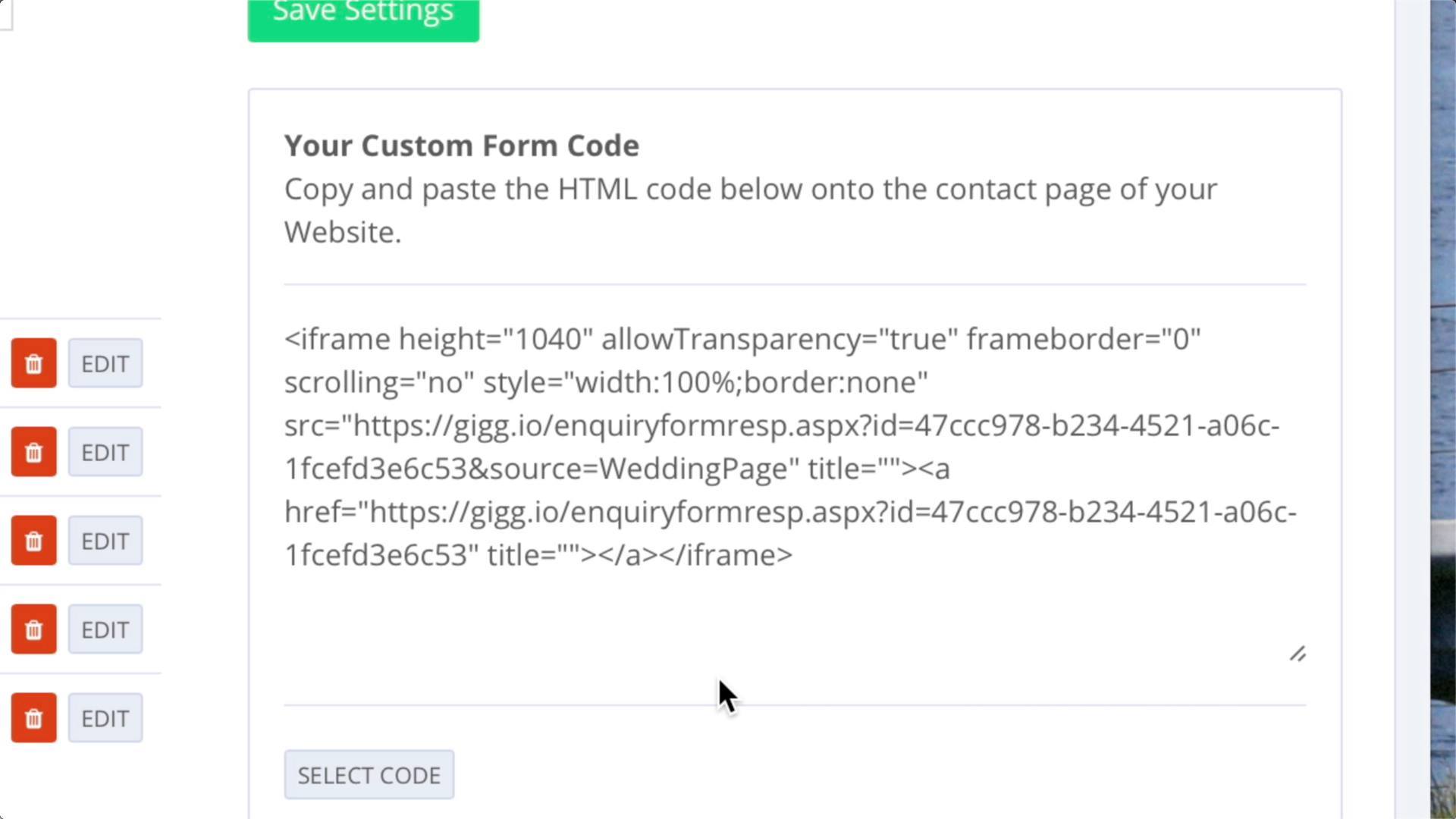This screenshot has width=1456, height=819.
Task: Remove the third row via trash icon
Action: pos(33,541)
